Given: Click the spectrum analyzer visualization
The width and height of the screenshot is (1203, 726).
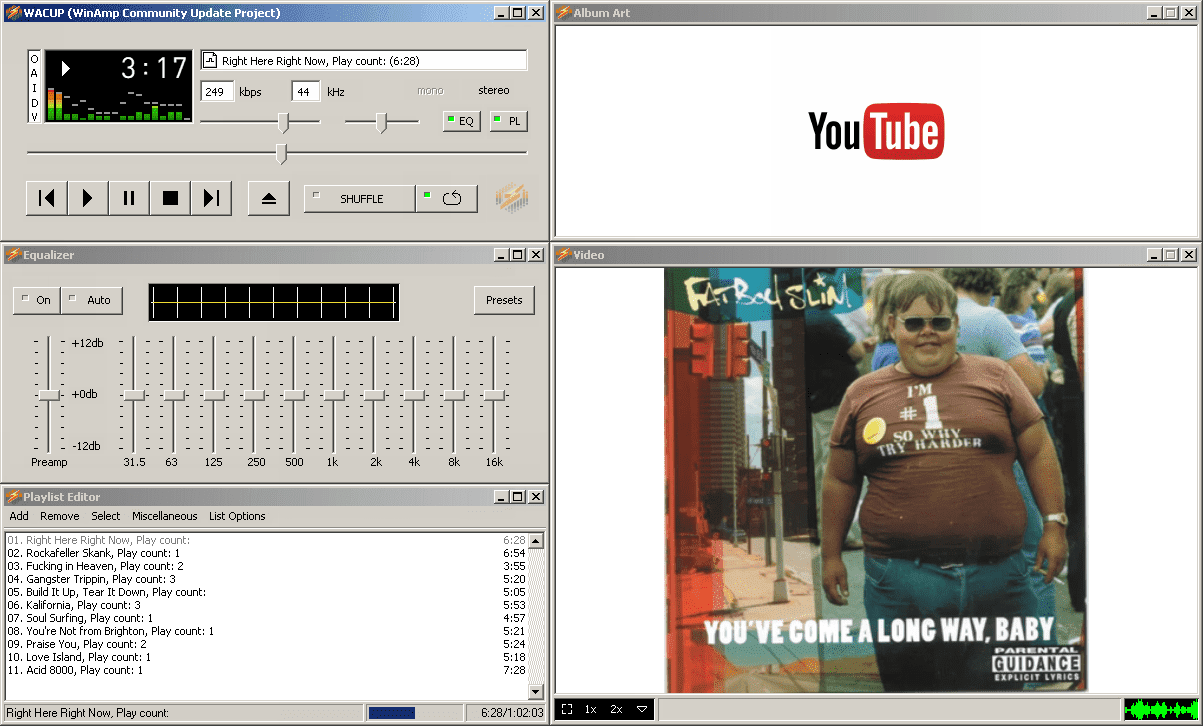Looking at the screenshot, I should coord(118,104).
